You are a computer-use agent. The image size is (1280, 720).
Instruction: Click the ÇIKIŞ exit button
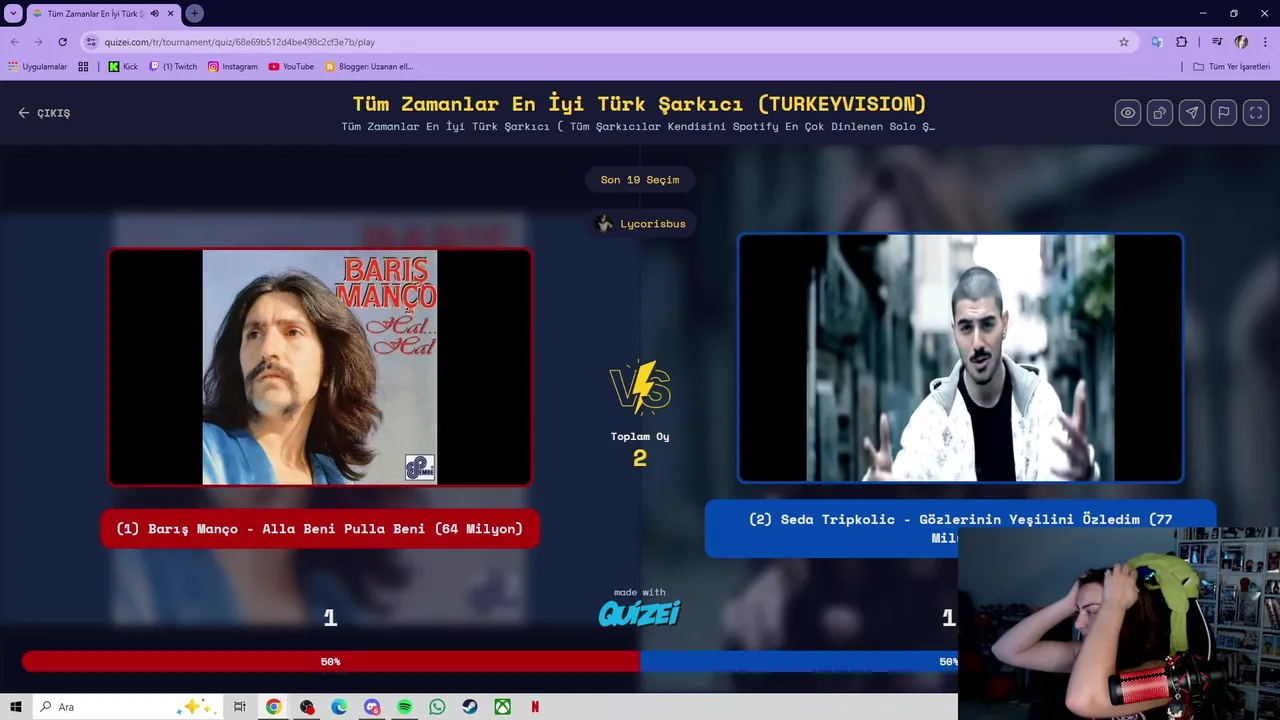pyautogui.click(x=44, y=113)
